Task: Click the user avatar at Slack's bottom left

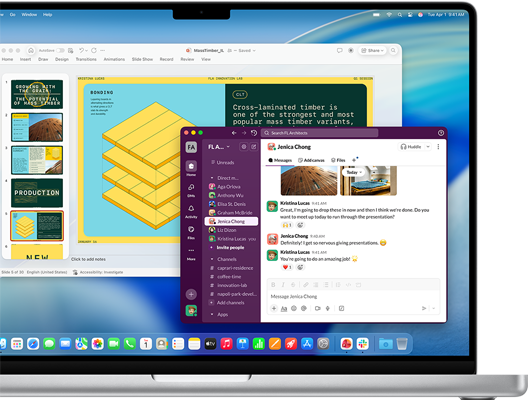Action: point(191,310)
